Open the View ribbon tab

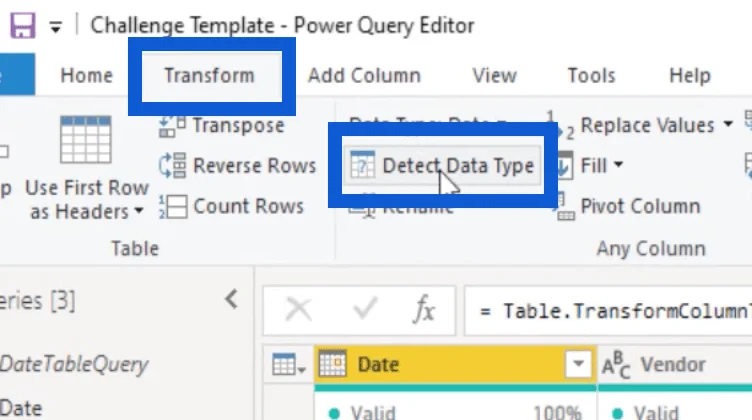494,75
